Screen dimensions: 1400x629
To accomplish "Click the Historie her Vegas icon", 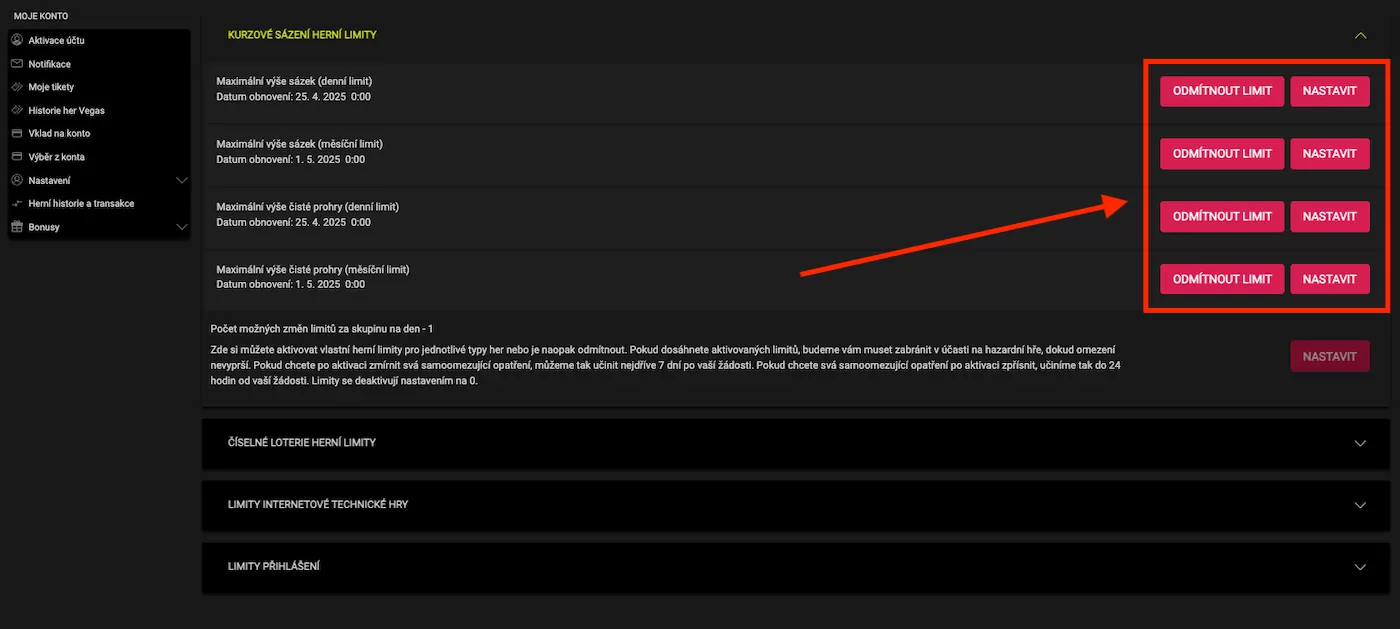I will point(17,110).
